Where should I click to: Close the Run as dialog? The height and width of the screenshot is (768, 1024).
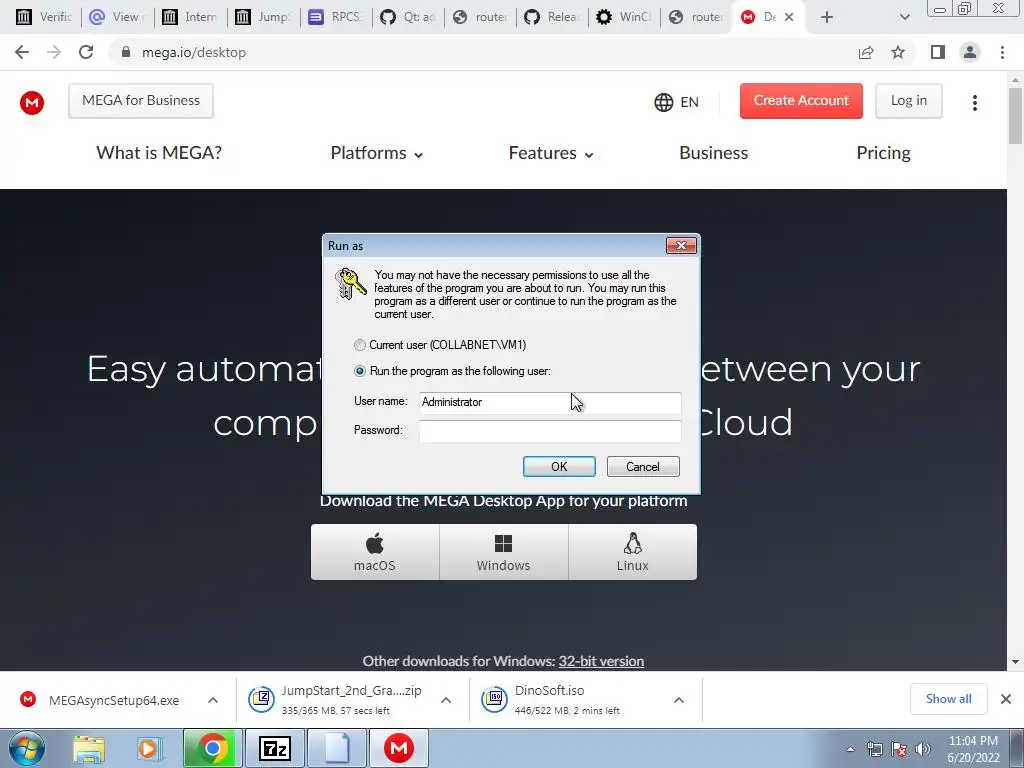(681, 246)
